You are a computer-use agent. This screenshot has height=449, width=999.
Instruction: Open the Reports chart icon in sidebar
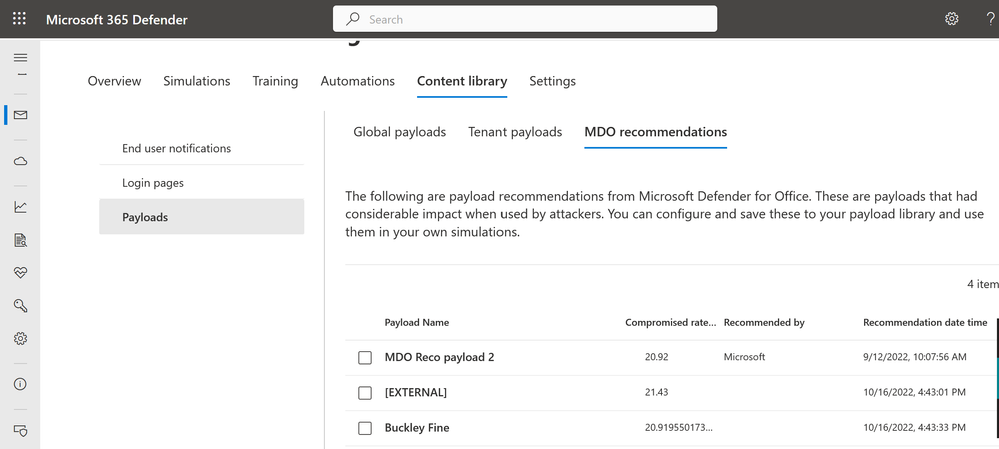[20, 207]
